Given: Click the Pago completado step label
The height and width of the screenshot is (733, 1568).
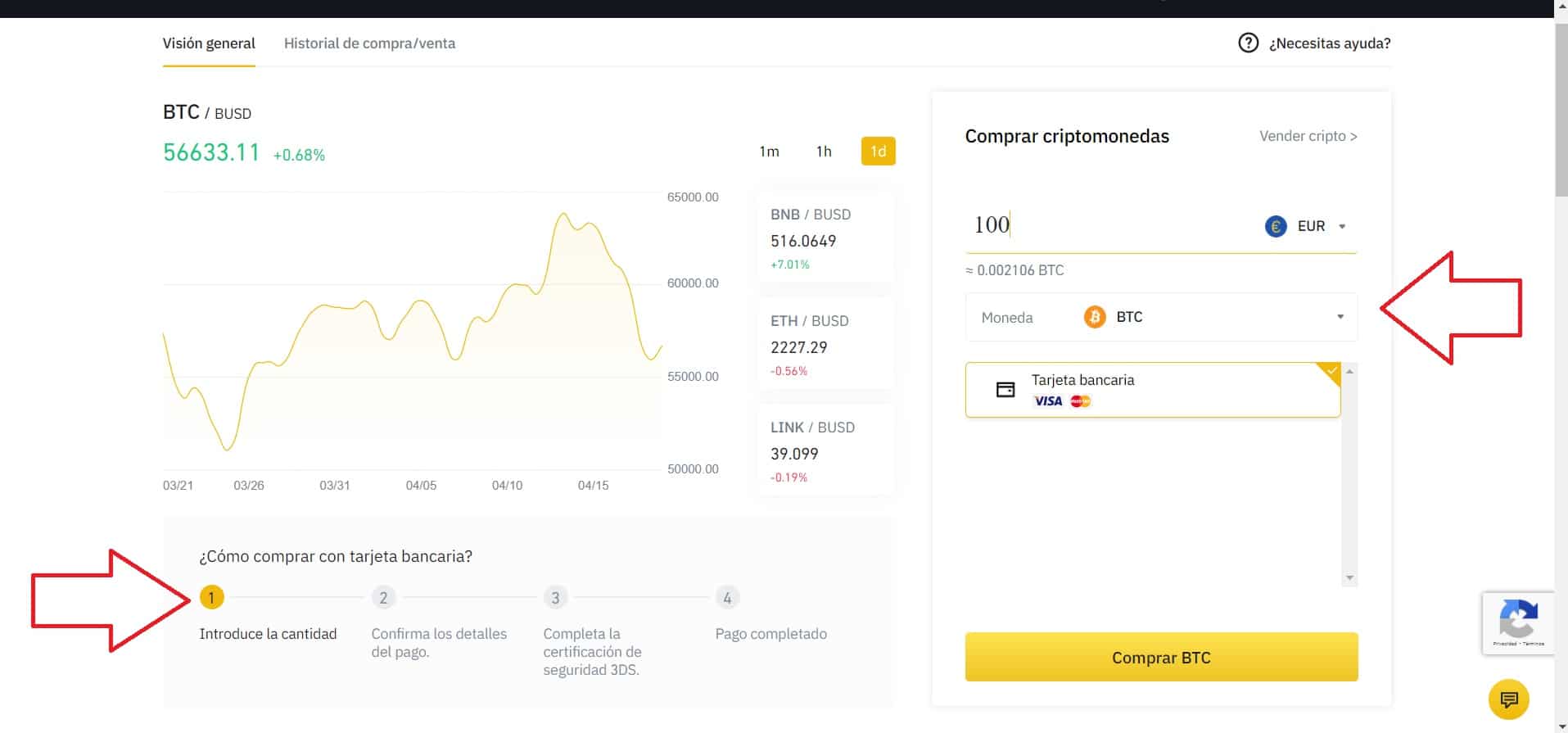Looking at the screenshot, I should coord(770,634).
